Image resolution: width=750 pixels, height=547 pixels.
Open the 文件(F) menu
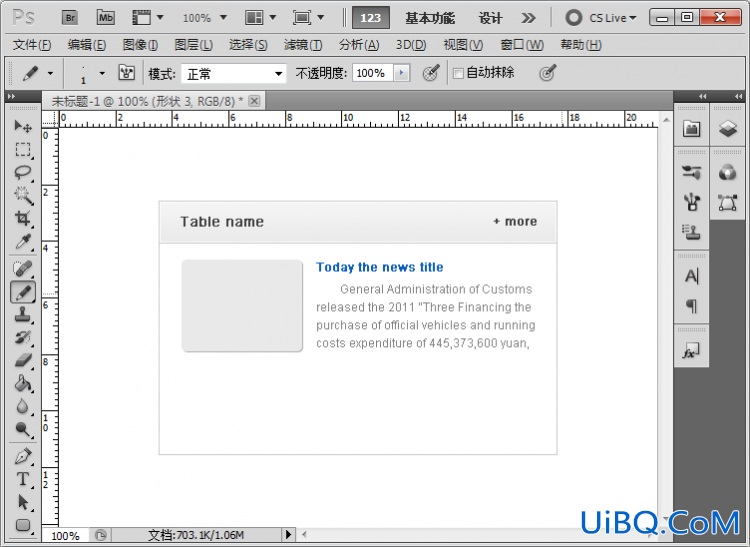click(x=32, y=45)
